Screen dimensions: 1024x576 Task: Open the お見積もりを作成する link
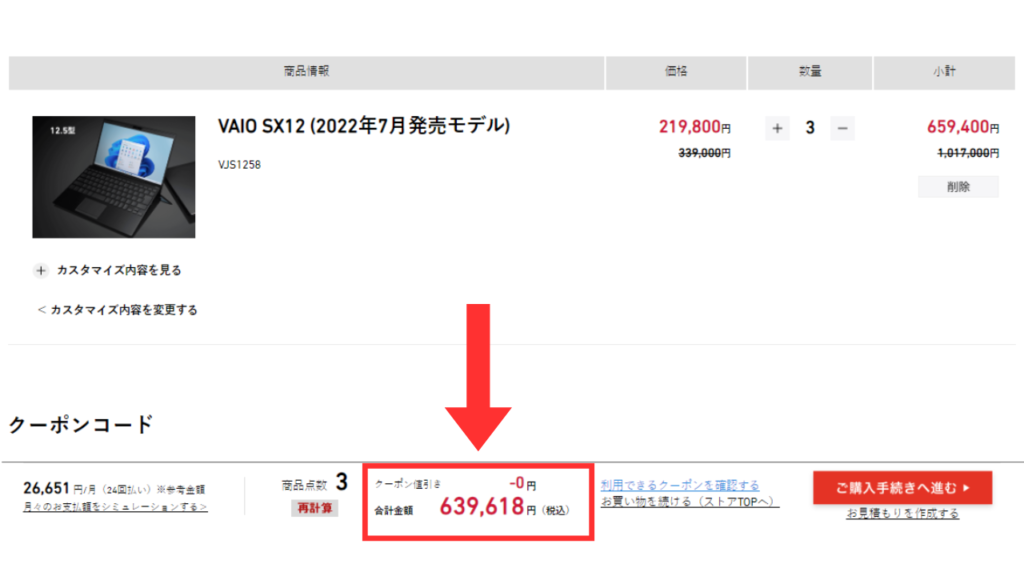pos(902,514)
